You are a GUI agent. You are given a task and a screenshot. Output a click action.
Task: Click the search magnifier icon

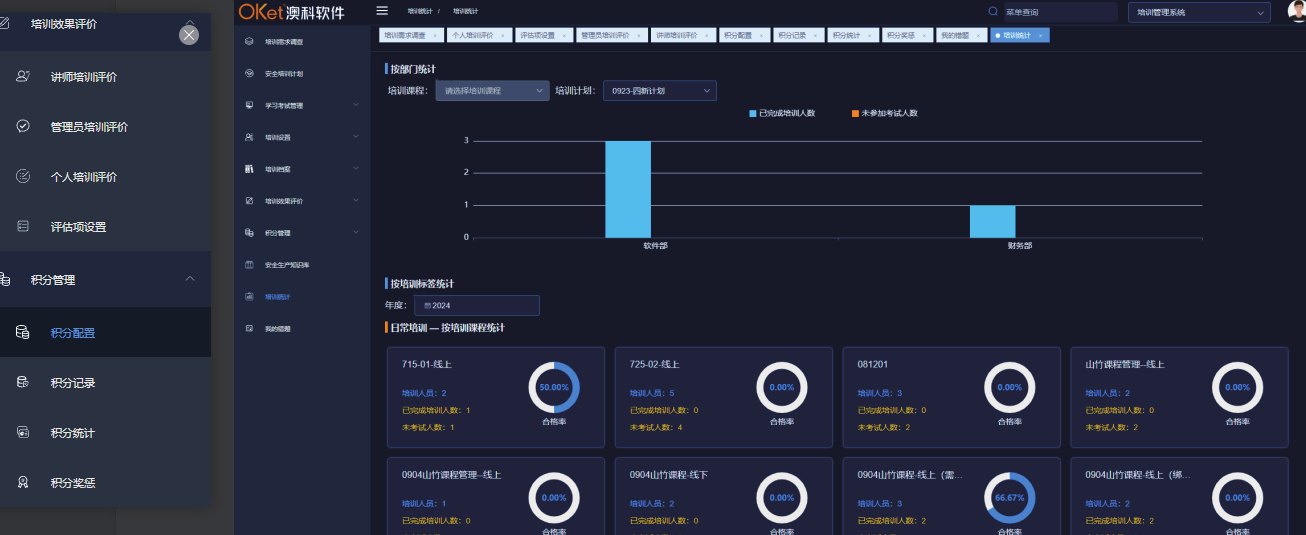coord(993,12)
